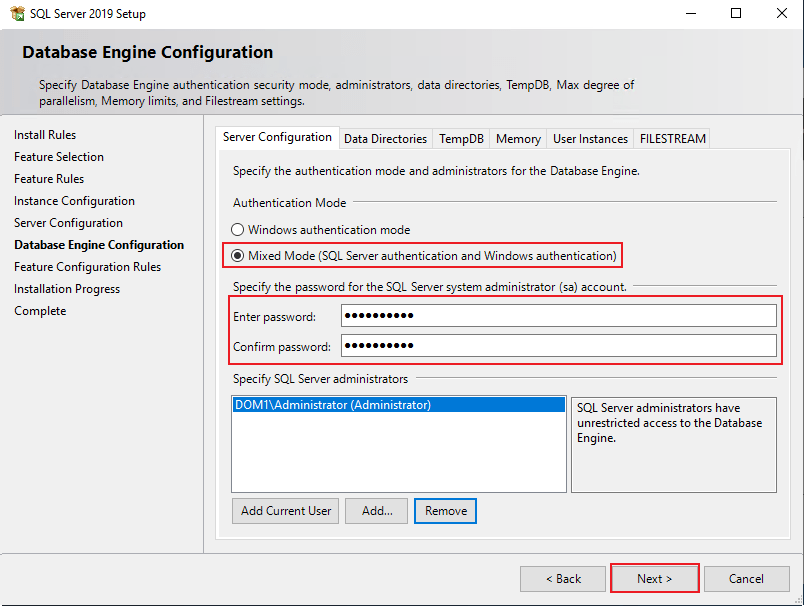Image resolution: width=804 pixels, height=606 pixels.
Task: Click the Enter password field
Action: [558, 316]
